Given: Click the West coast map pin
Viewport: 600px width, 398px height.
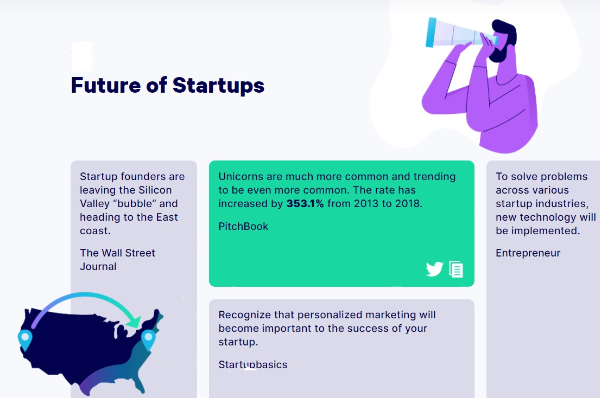Looking at the screenshot, I should pos(25,340).
